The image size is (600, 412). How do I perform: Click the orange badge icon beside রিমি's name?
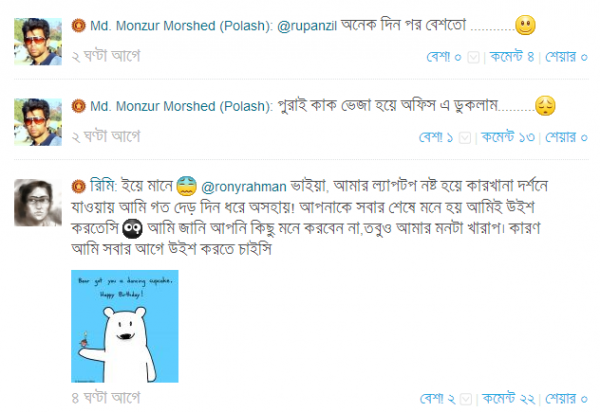click(x=78, y=186)
